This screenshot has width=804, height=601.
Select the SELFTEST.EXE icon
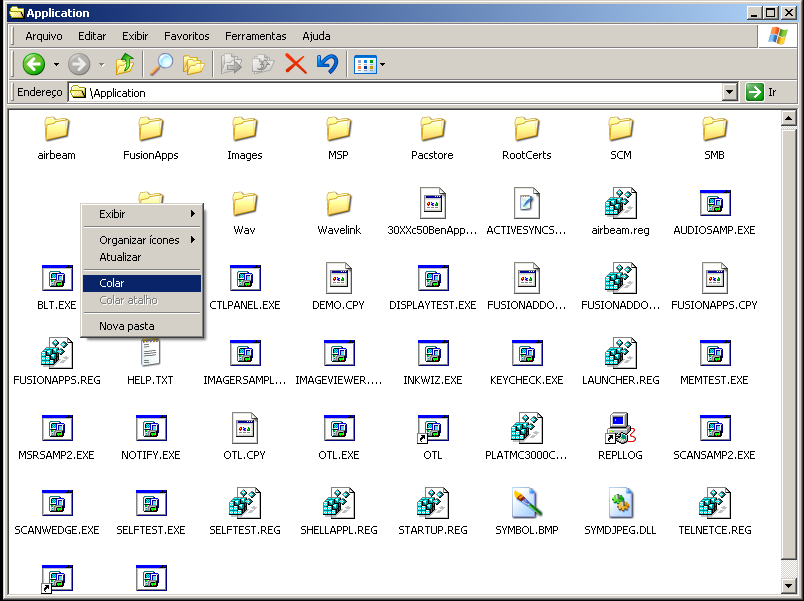tap(151, 503)
